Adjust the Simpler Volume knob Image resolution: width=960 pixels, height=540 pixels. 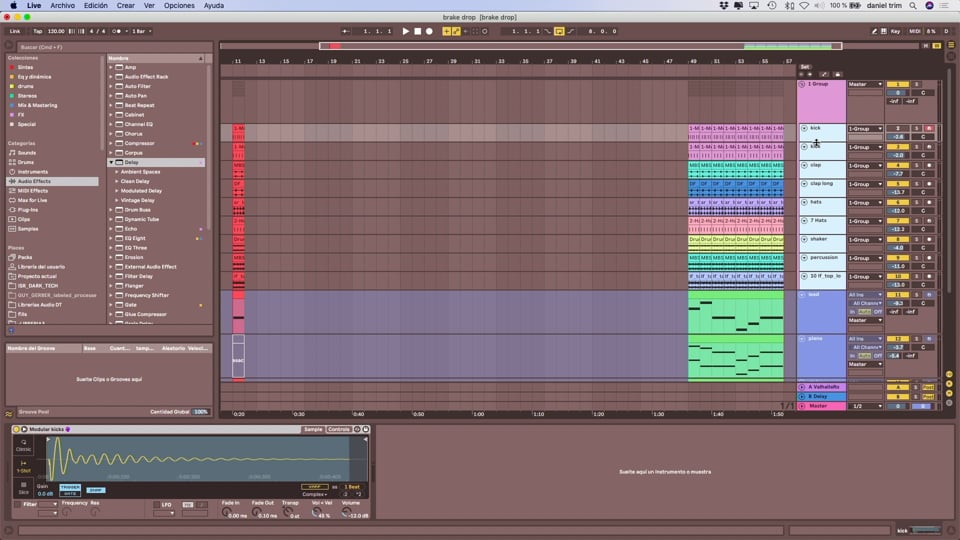347,512
